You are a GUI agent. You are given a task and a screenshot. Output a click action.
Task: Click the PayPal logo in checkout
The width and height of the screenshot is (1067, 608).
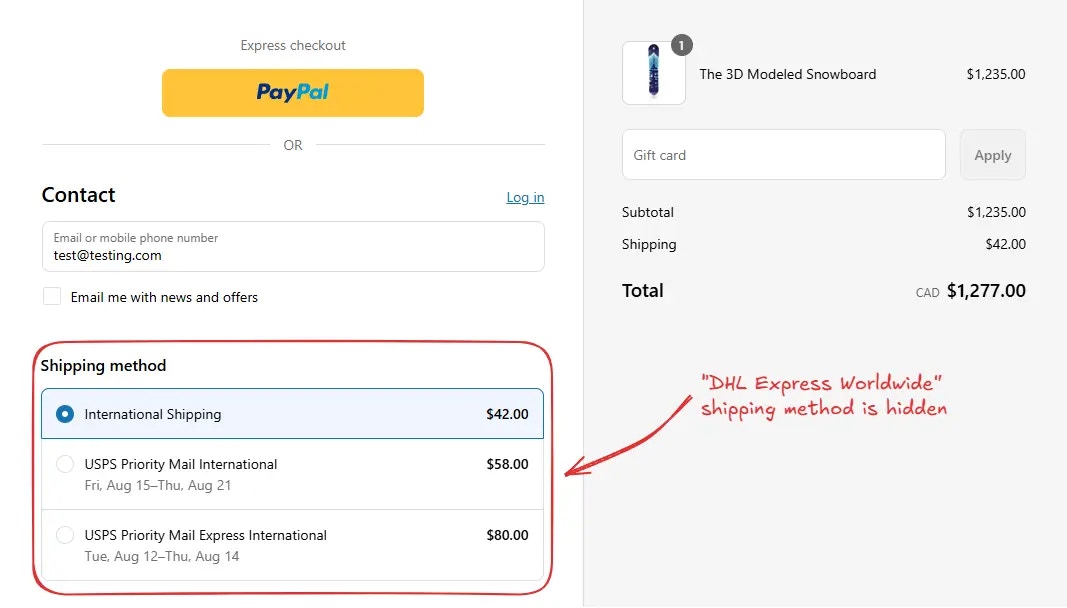293,92
